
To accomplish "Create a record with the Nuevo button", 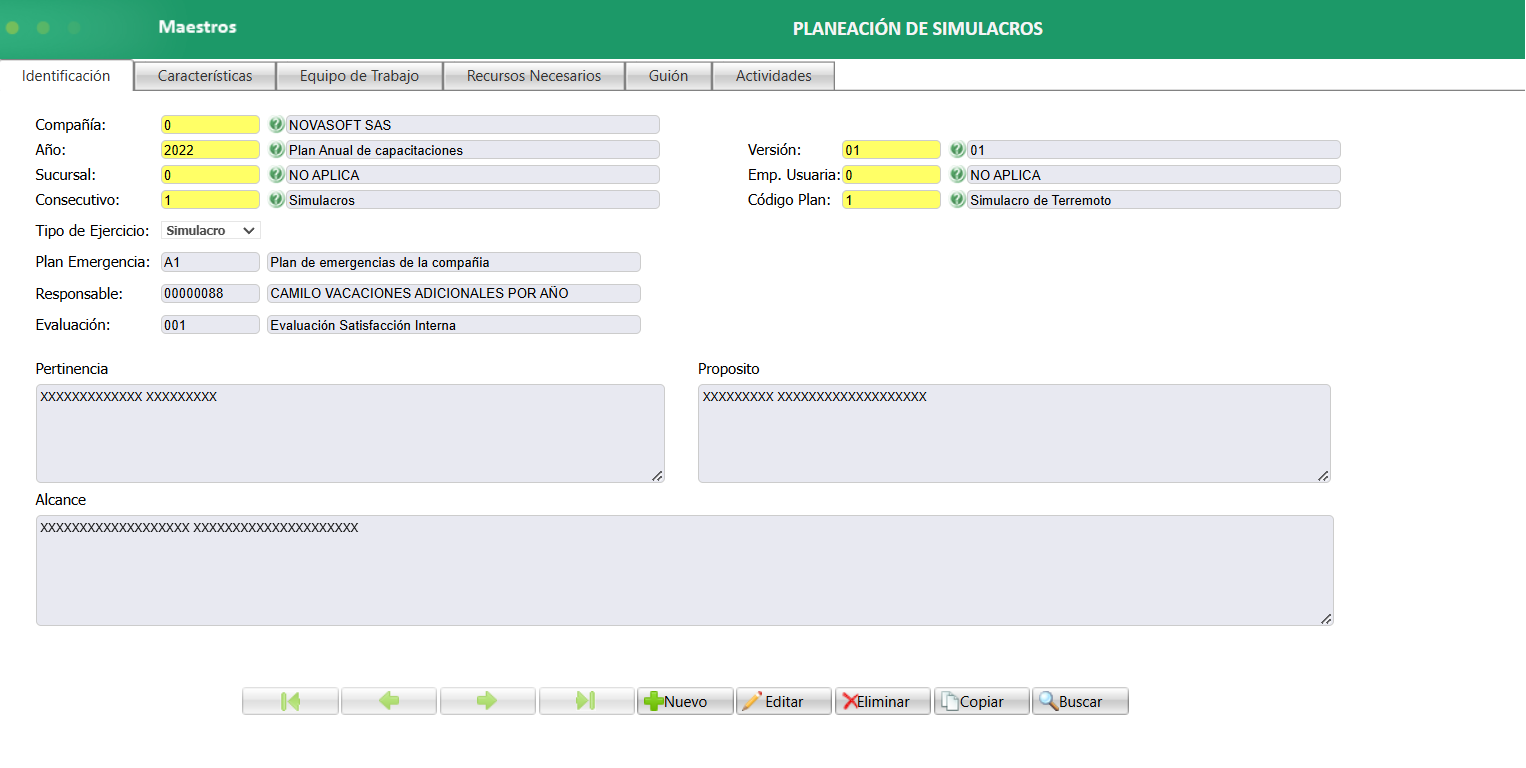I will click(685, 700).
